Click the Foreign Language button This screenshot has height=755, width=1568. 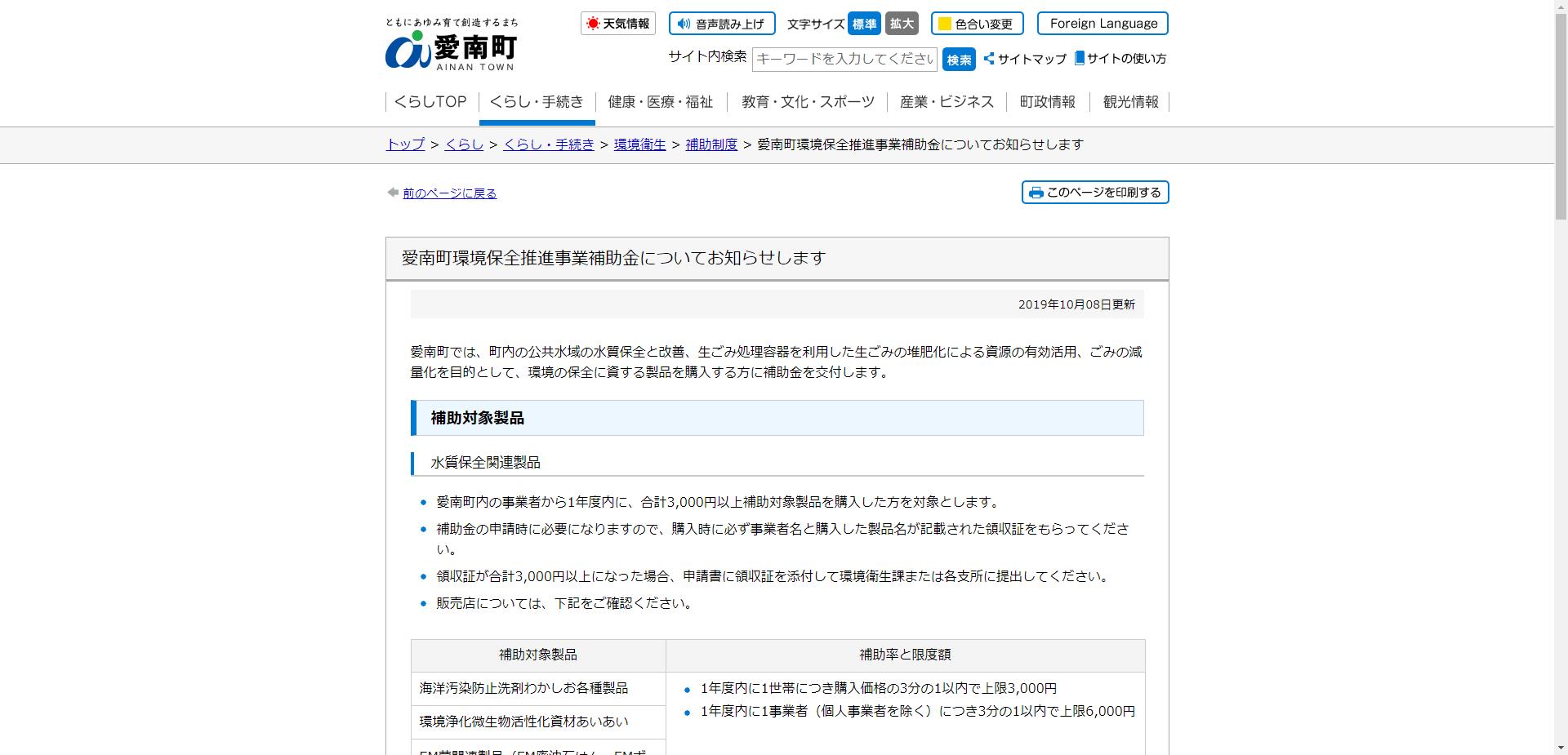pos(1102,24)
